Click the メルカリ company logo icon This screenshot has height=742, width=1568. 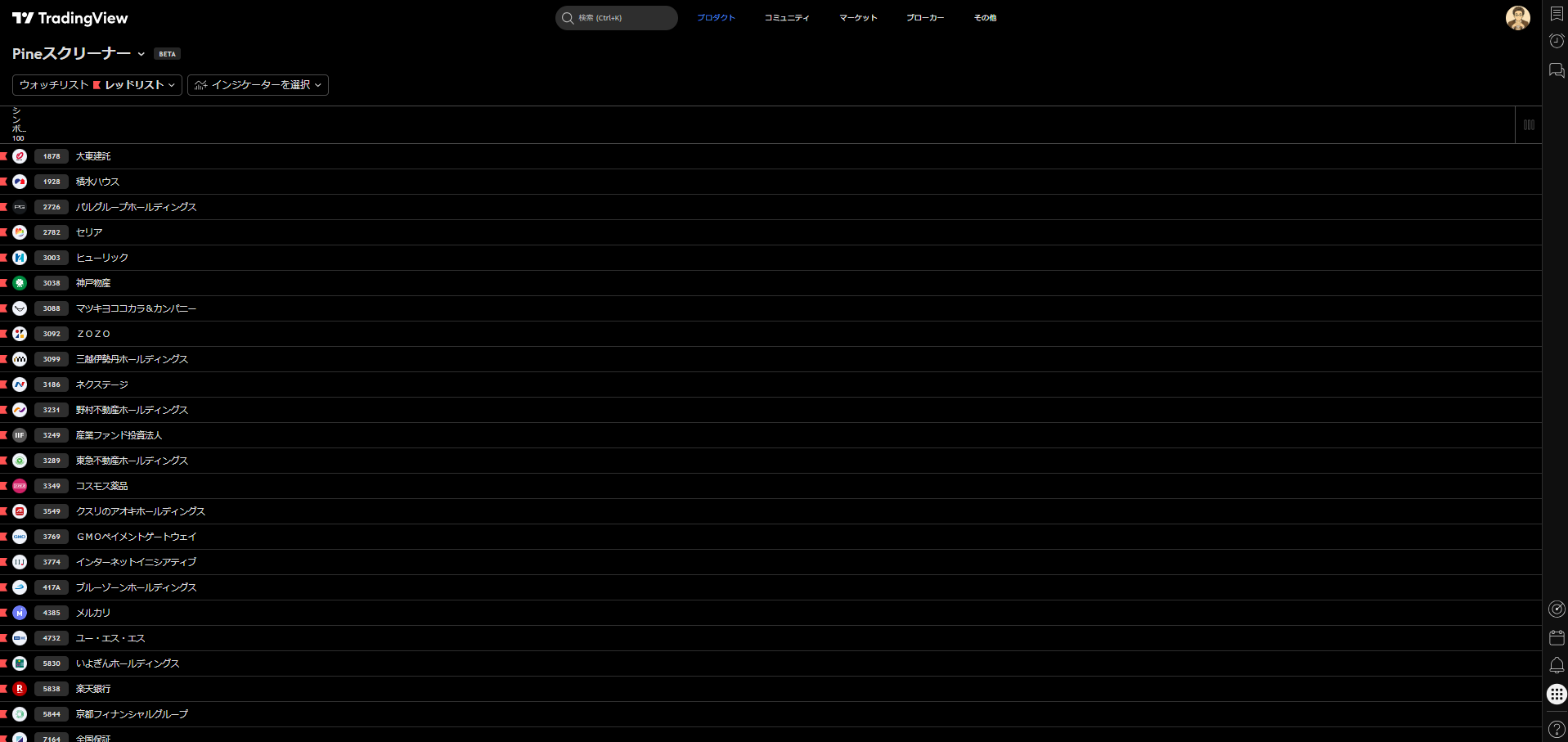click(20, 613)
